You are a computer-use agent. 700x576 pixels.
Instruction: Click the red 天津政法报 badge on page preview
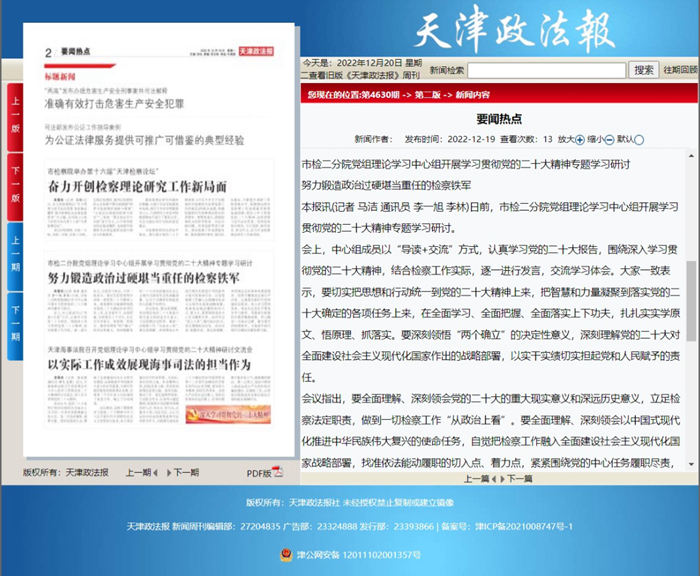coord(256,51)
